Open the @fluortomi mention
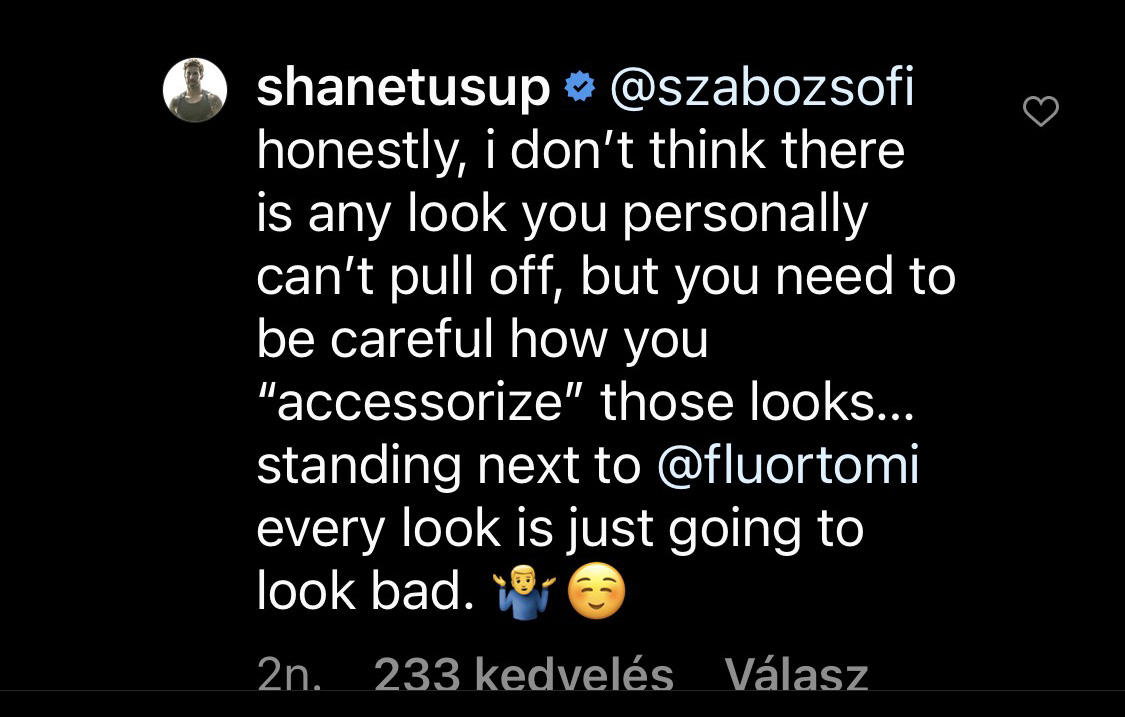The width and height of the screenshot is (1125, 717). (788, 467)
